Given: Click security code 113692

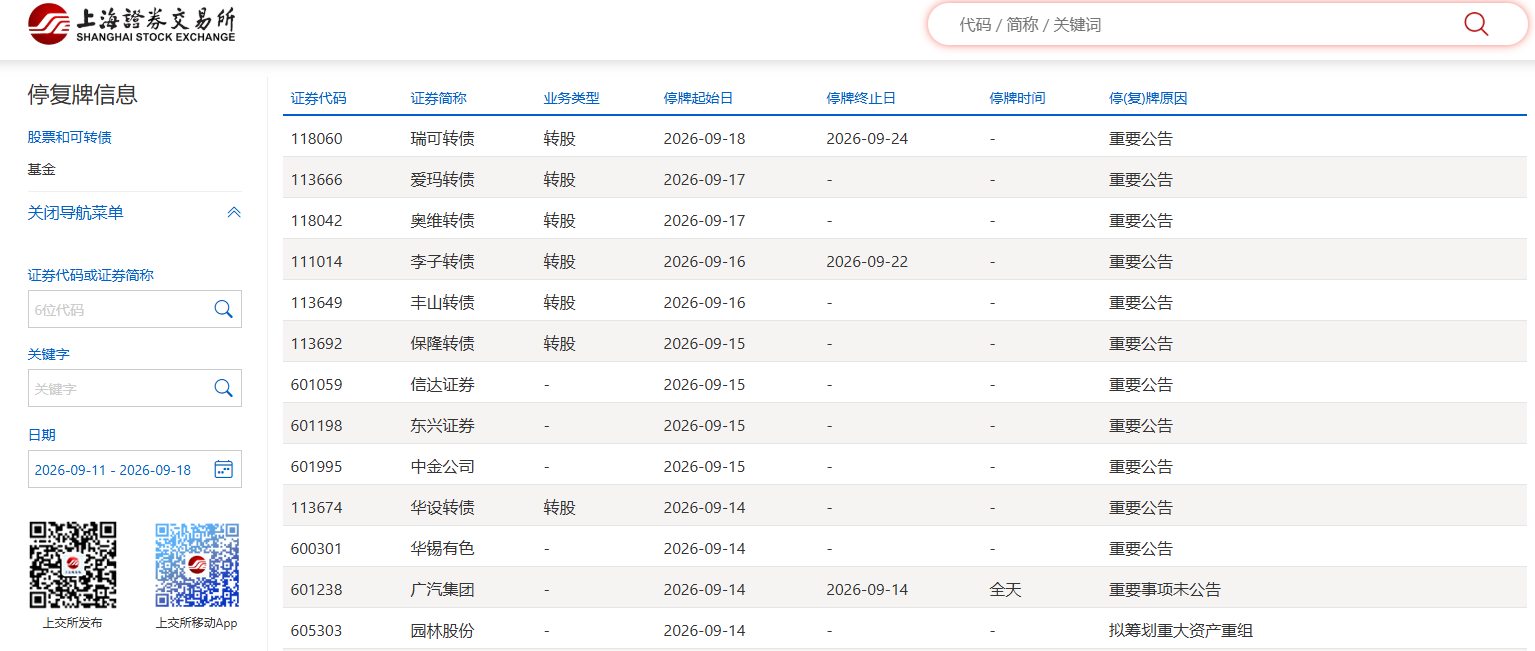Looking at the screenshot, I should click(317, 344).
